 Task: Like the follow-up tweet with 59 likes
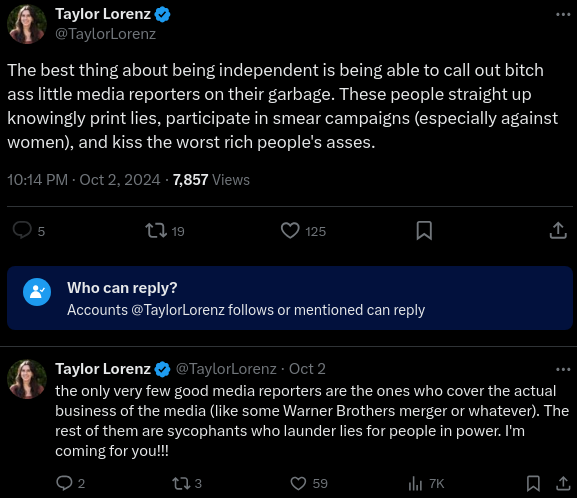(298, 483)
